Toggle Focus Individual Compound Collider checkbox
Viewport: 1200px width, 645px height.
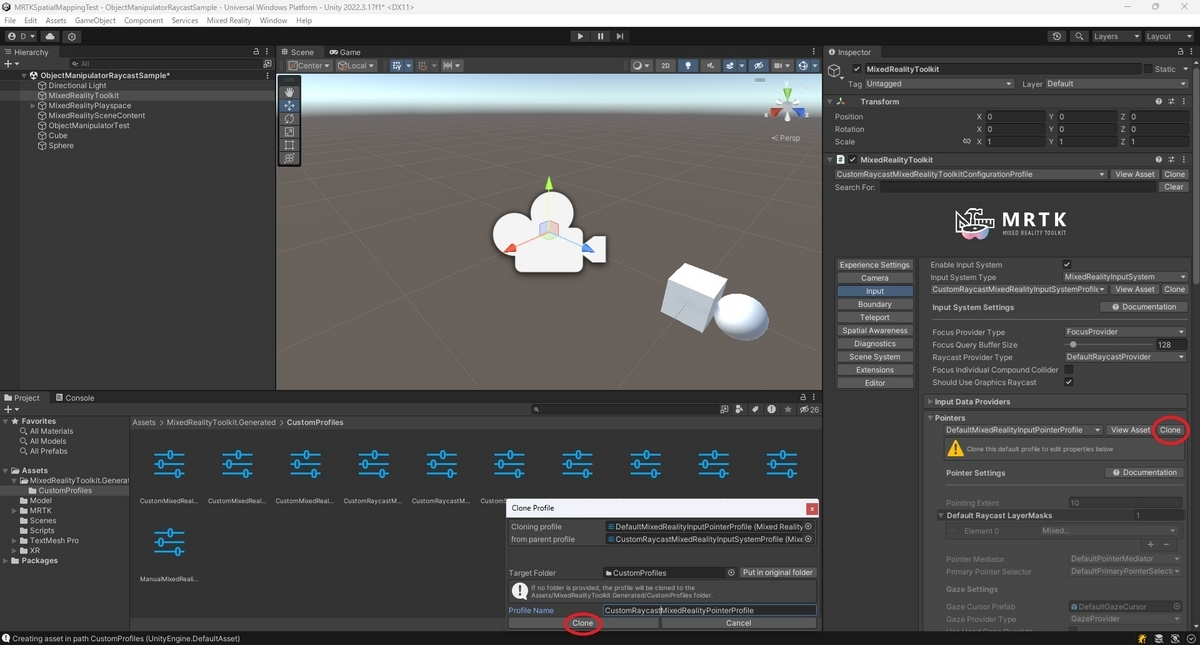(x=1068, y=370)
